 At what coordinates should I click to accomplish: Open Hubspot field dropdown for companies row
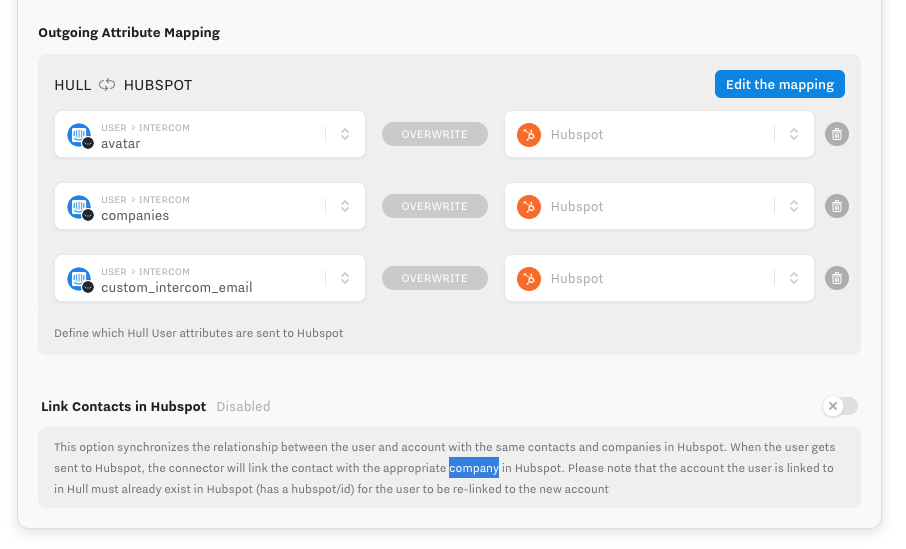(x=794, y=206)
